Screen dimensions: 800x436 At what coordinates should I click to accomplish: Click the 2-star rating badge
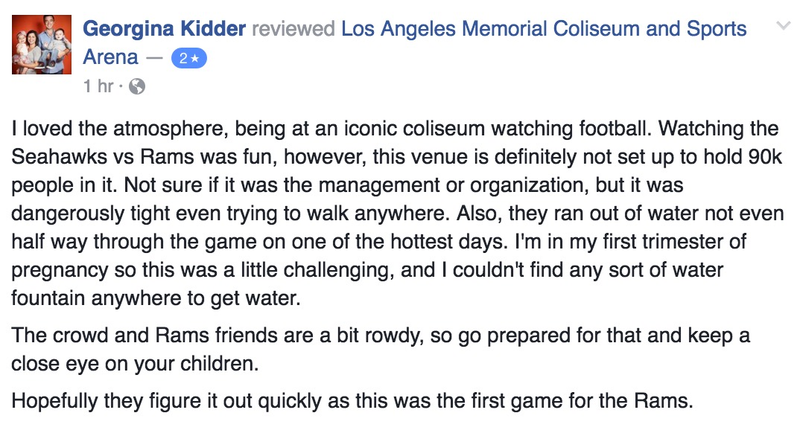coord(189,59)
